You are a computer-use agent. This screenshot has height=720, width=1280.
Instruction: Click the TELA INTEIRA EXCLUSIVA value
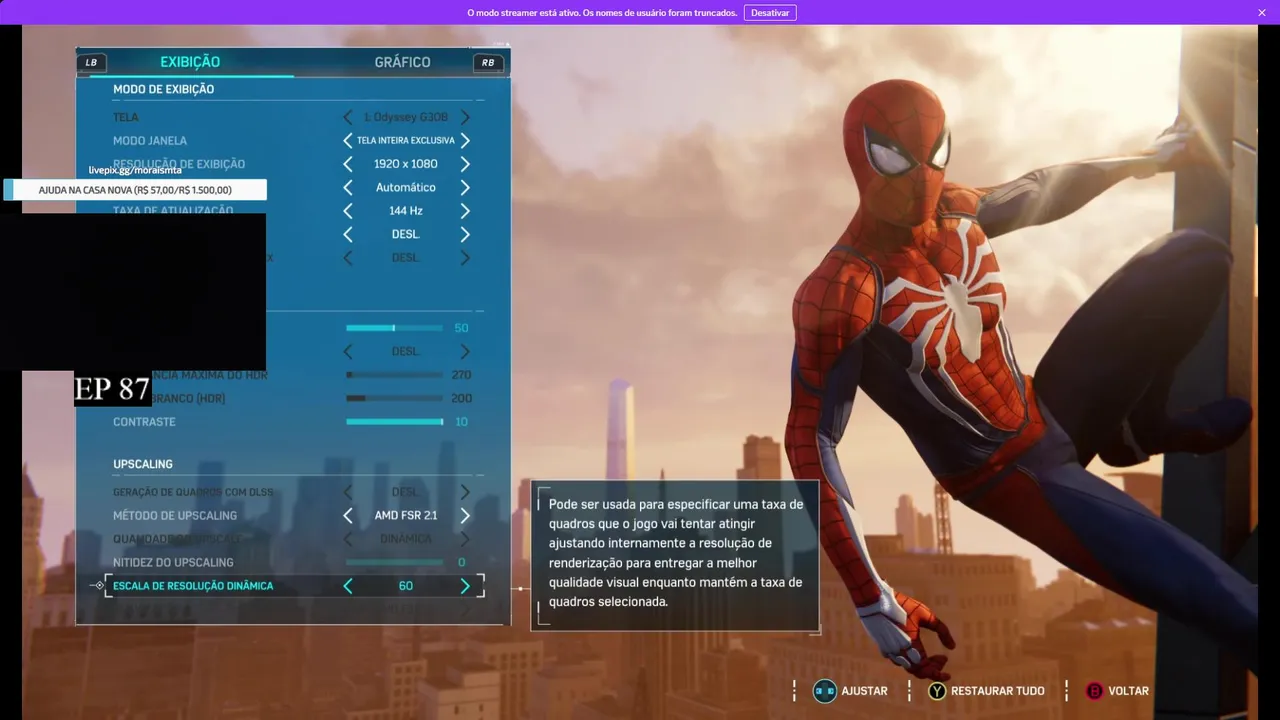pyautogui.click(x=406, y=141)
